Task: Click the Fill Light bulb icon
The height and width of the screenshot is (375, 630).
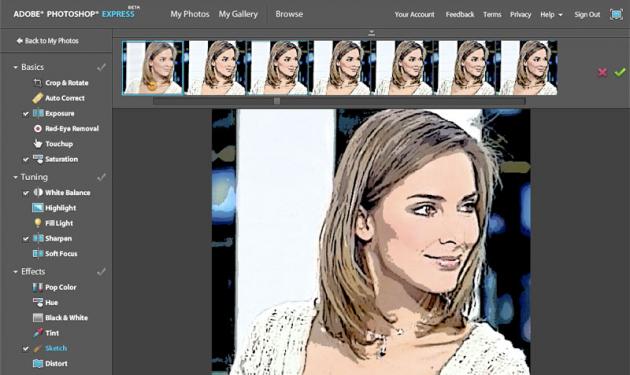Action: pos(38,223)
